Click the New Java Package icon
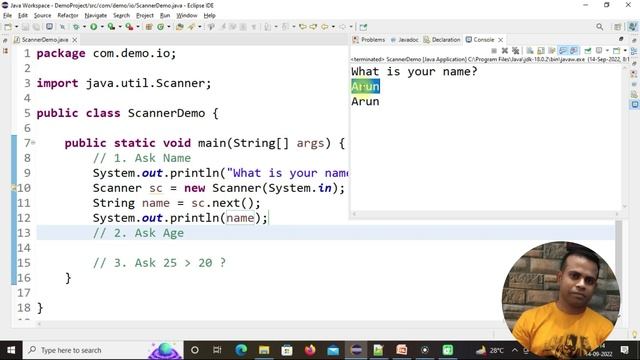 tap(149, 27)
